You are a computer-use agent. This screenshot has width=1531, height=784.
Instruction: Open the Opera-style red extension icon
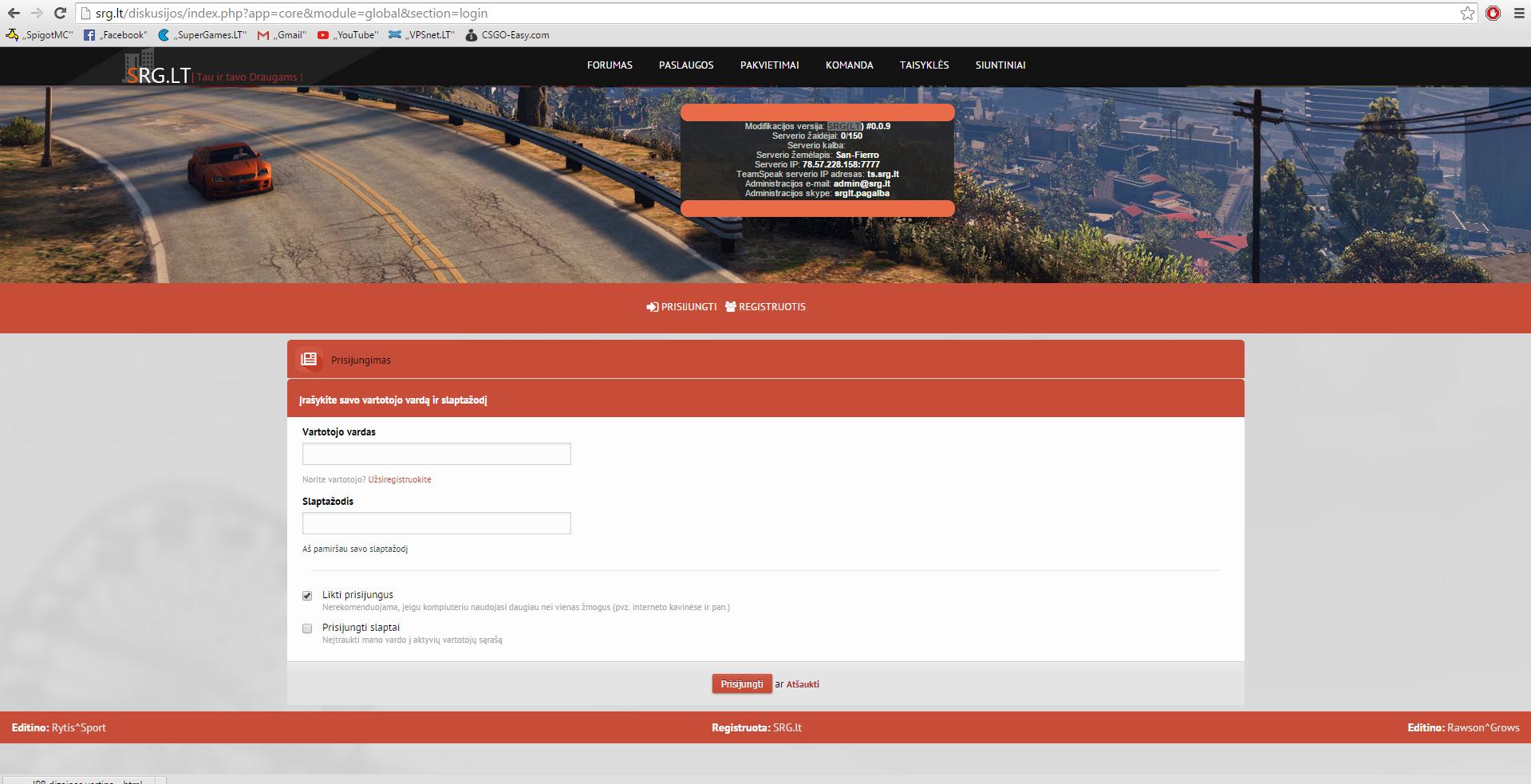(x=1493, y=13)
